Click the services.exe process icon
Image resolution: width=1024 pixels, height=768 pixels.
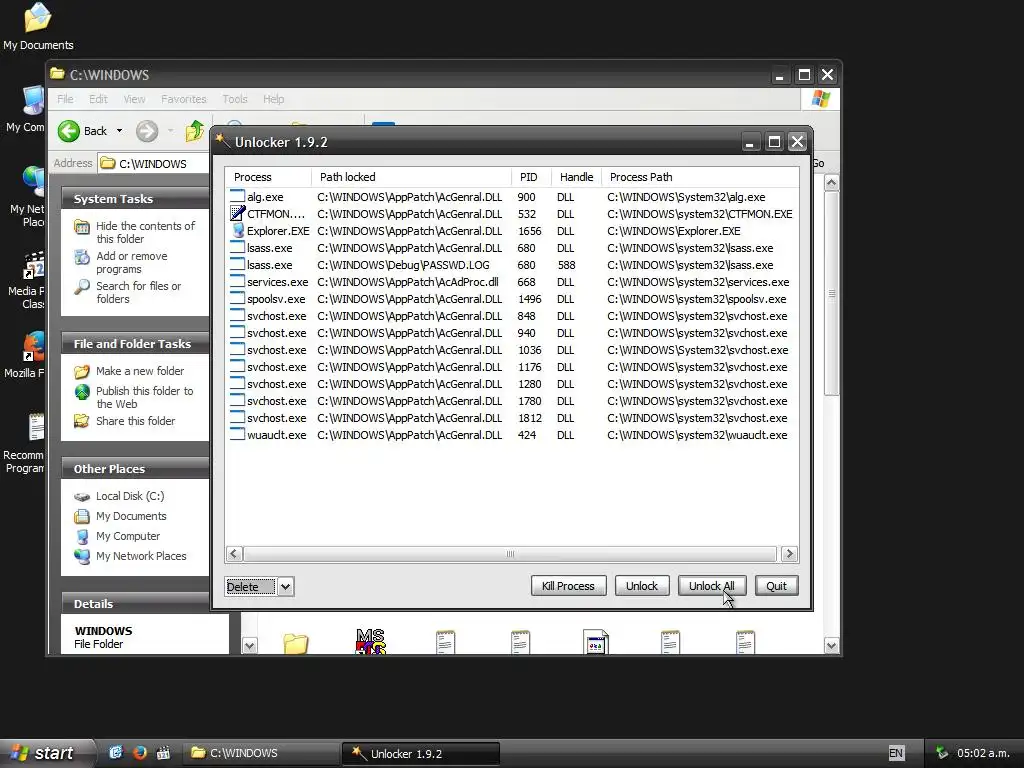click(237, 281)
